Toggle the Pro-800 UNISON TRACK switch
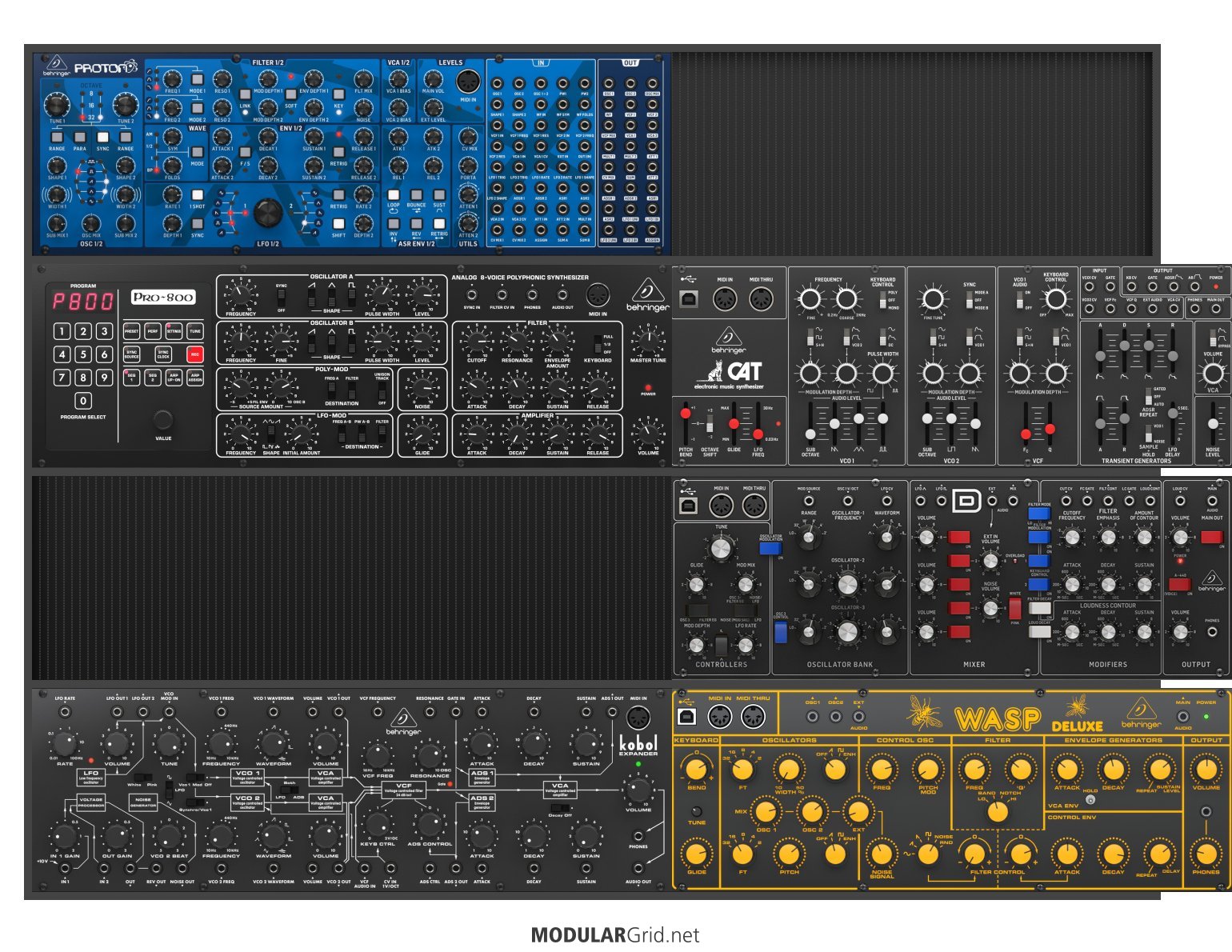The image size is (1232, 952). pos(382,389)
